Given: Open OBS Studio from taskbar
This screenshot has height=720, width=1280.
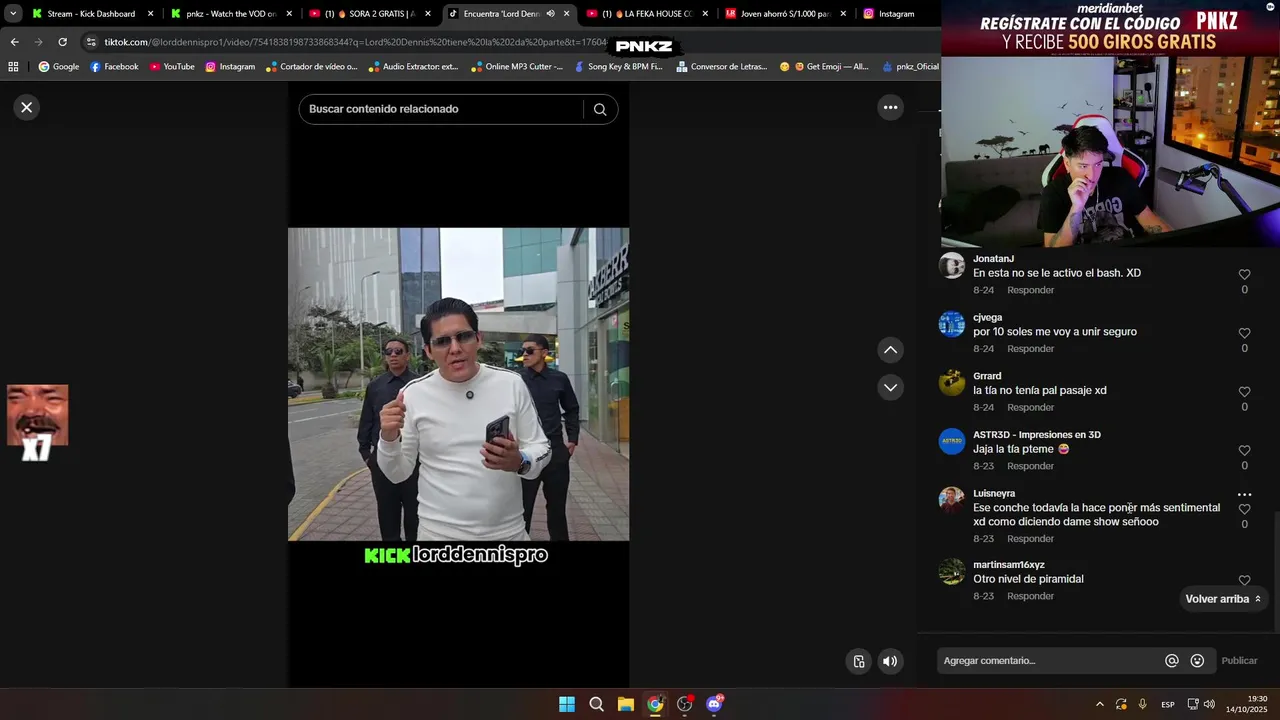Looking at the screenshot, I should point(685,704).
